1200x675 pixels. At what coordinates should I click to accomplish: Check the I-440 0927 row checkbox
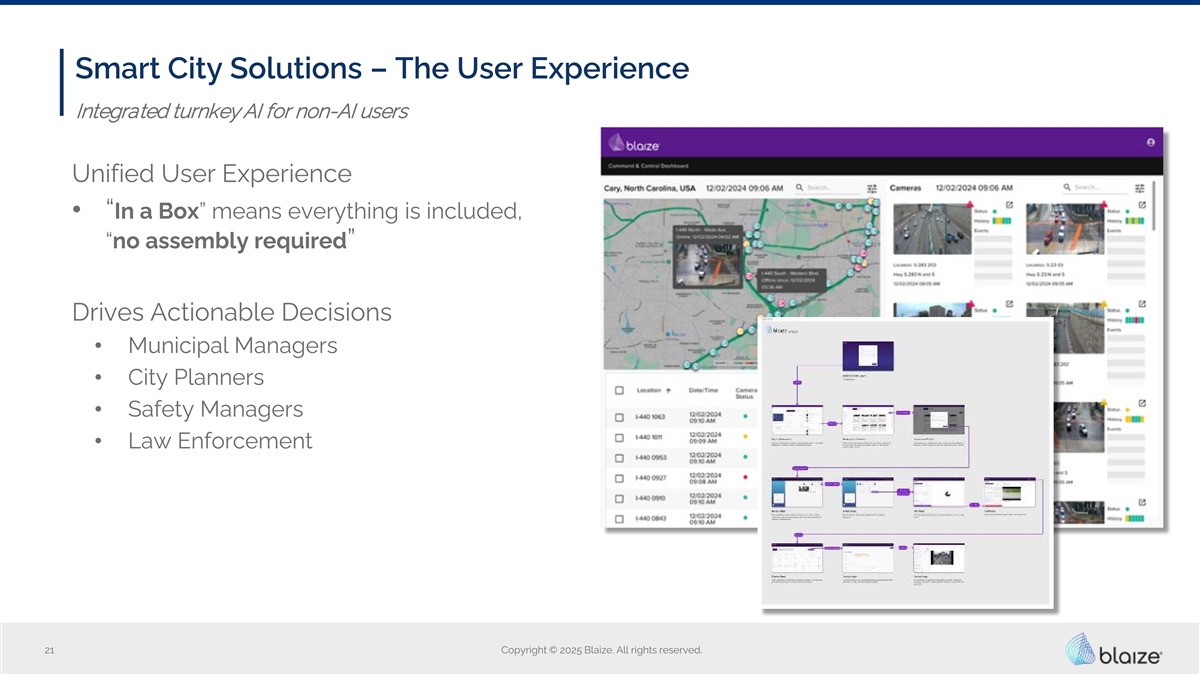click(x=620, y=478)
